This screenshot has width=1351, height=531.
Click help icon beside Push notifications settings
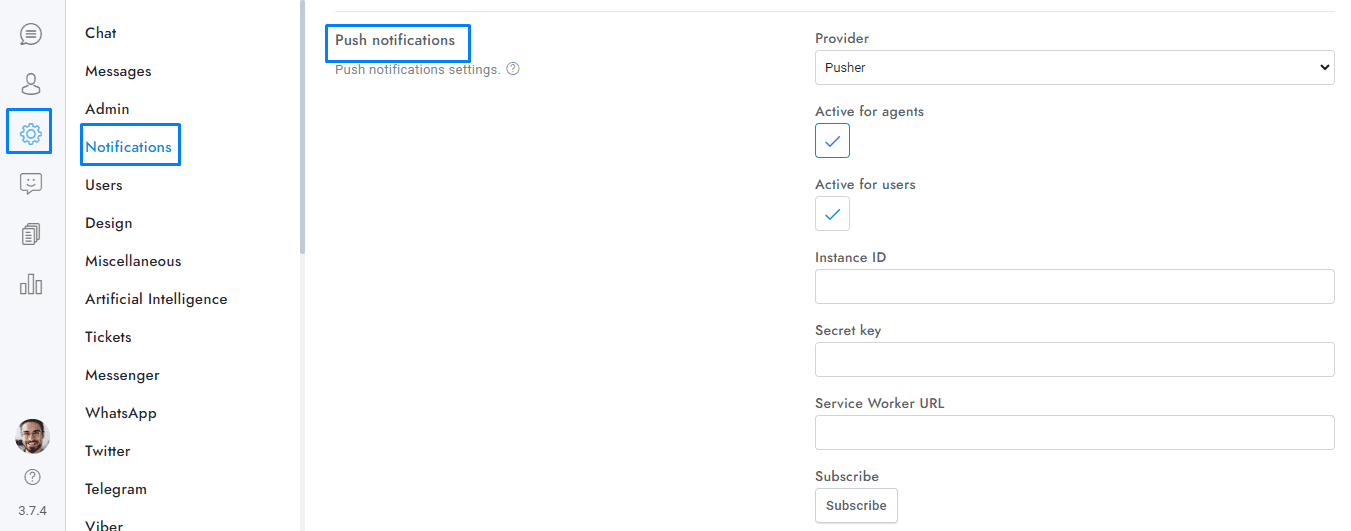513,70
